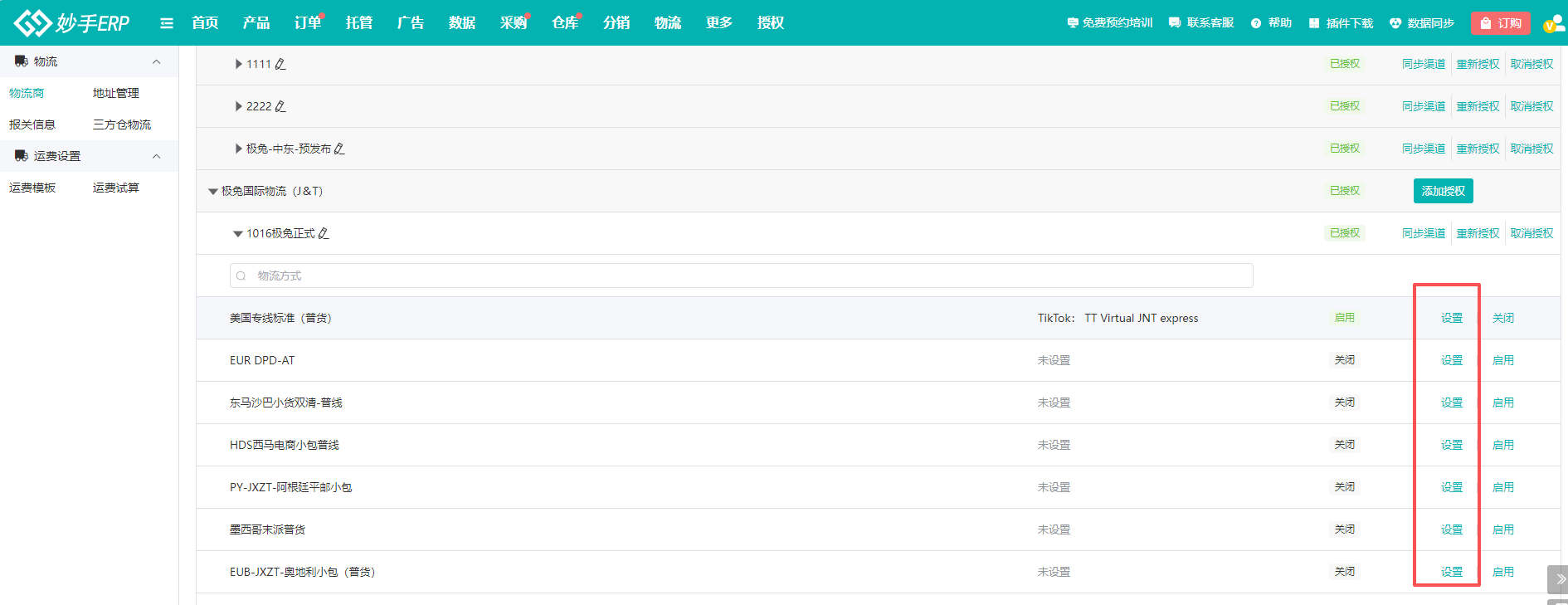
Task: Collapse the 极兔国际物流 (J&T) section
Action: tap(213, 192)
